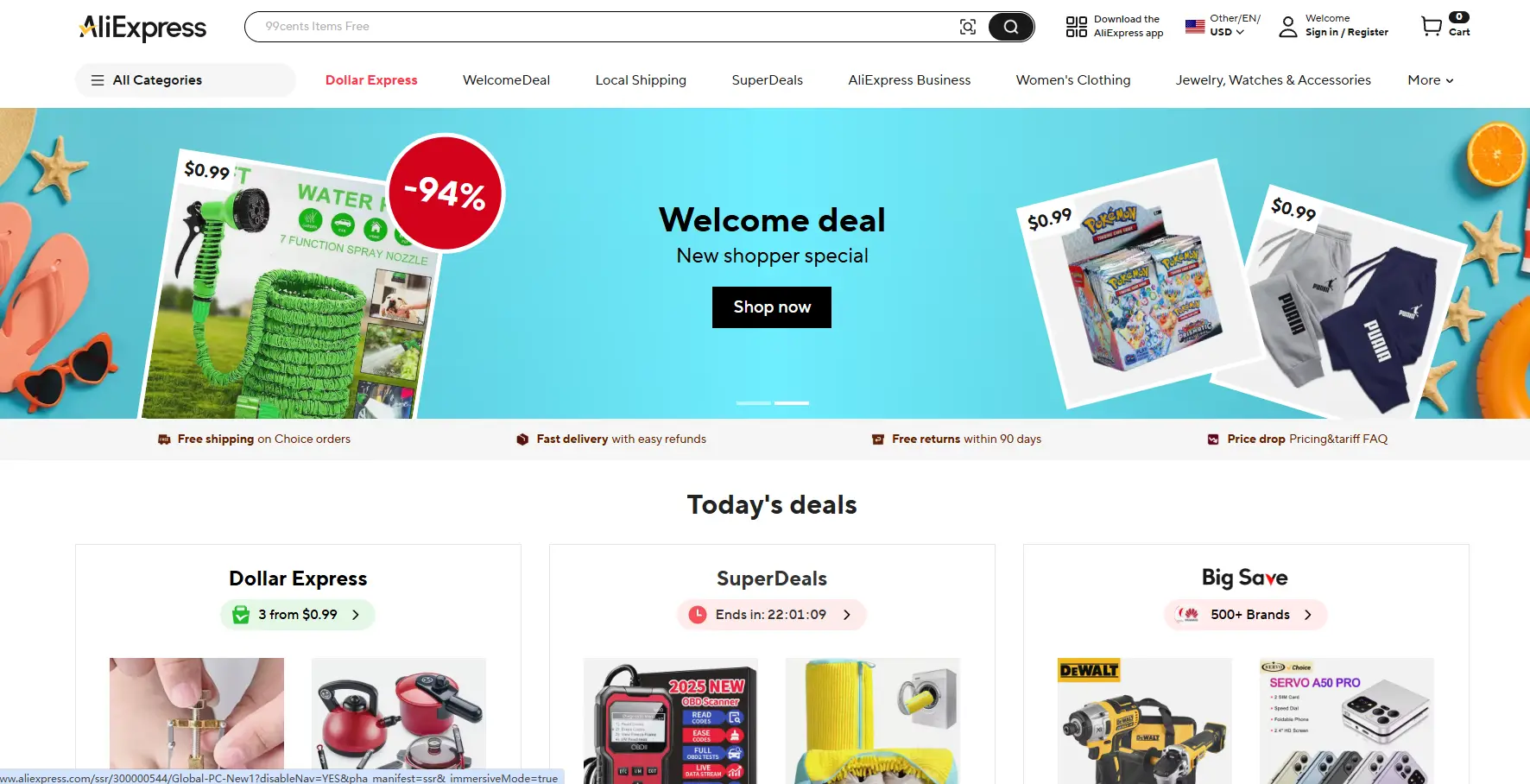
Task: Open the DeWalt drill product thumbnail
Action: [1145, 721]
